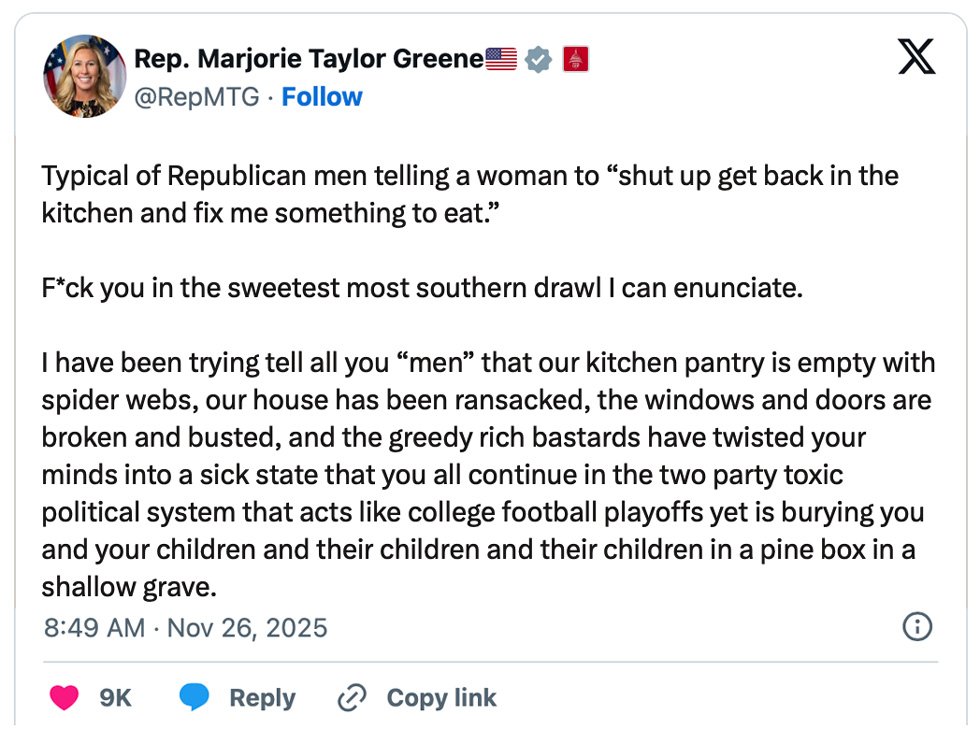
Task: Click the blue verified checkmark badge
Action: [x=539, y=60]
